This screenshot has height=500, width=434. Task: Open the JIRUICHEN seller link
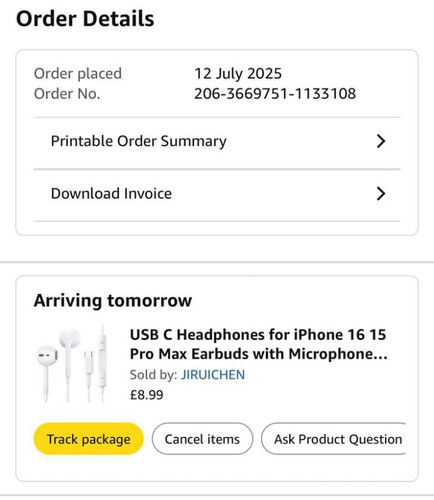click(213, 375)
